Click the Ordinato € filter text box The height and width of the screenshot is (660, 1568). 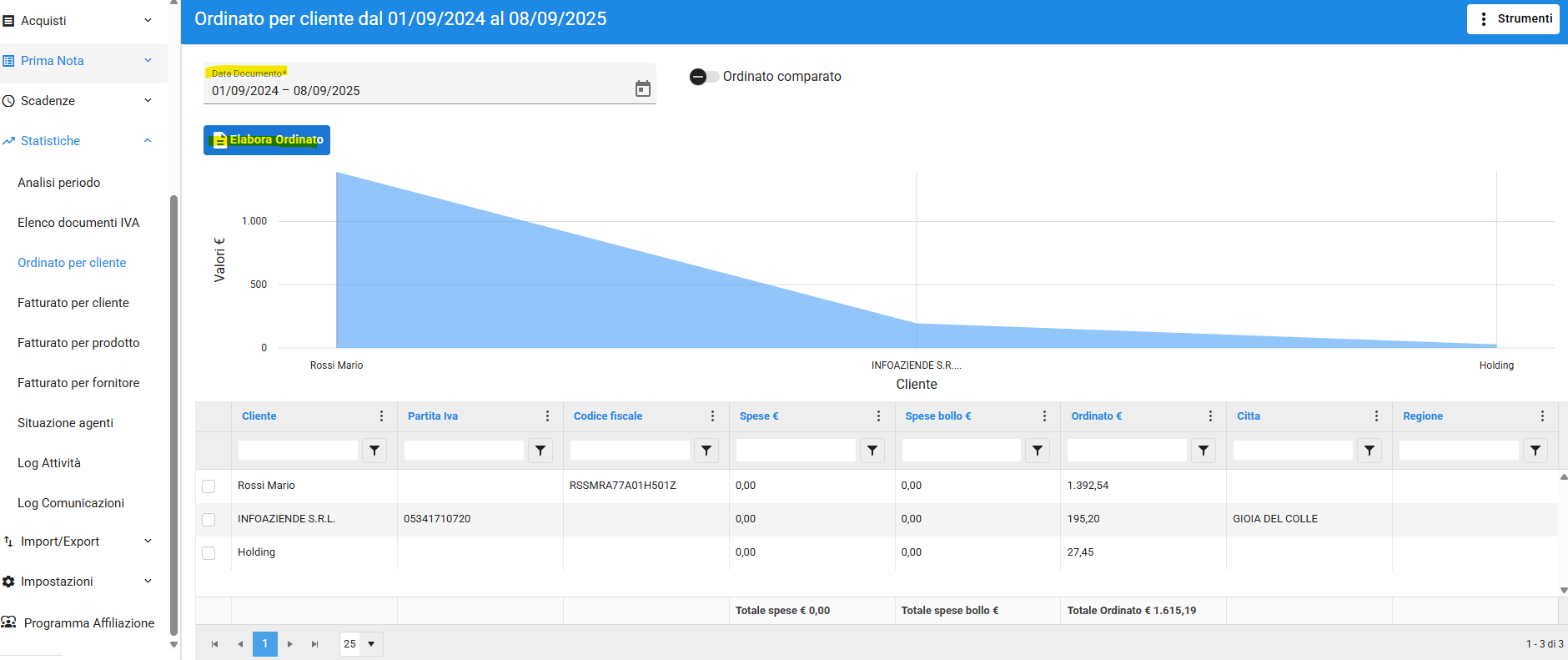coord(1127,451)
